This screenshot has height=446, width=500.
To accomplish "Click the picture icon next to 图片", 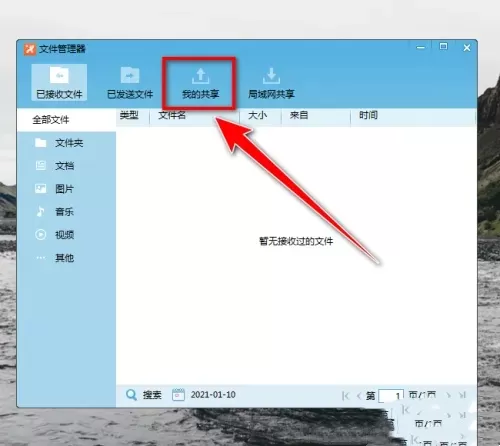I will coord(41,189).
